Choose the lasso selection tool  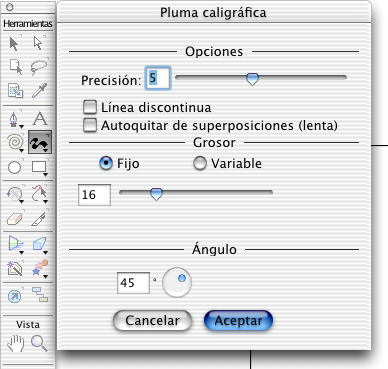[x=39, y=67]
